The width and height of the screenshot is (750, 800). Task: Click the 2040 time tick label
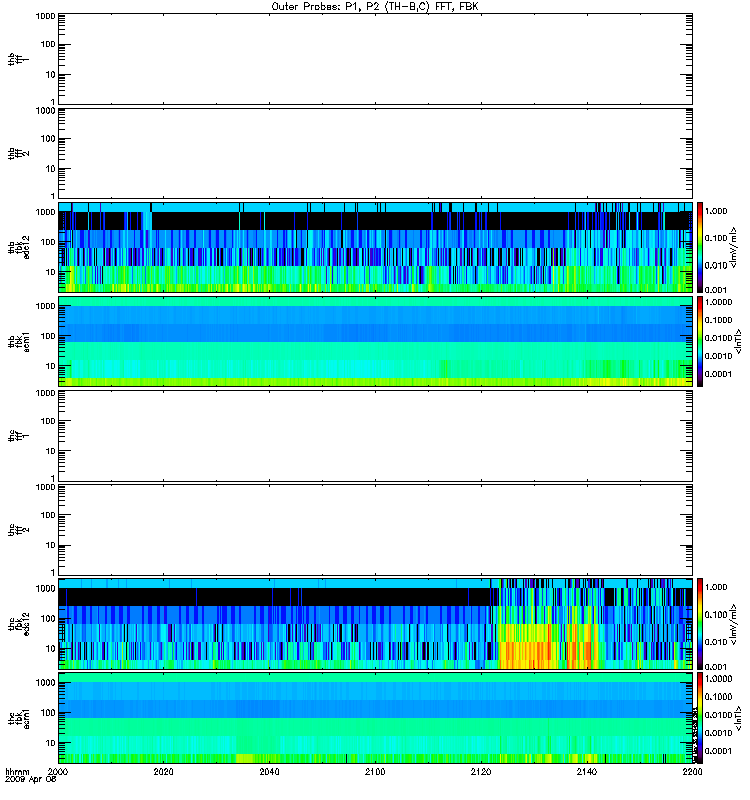[269, 772]
